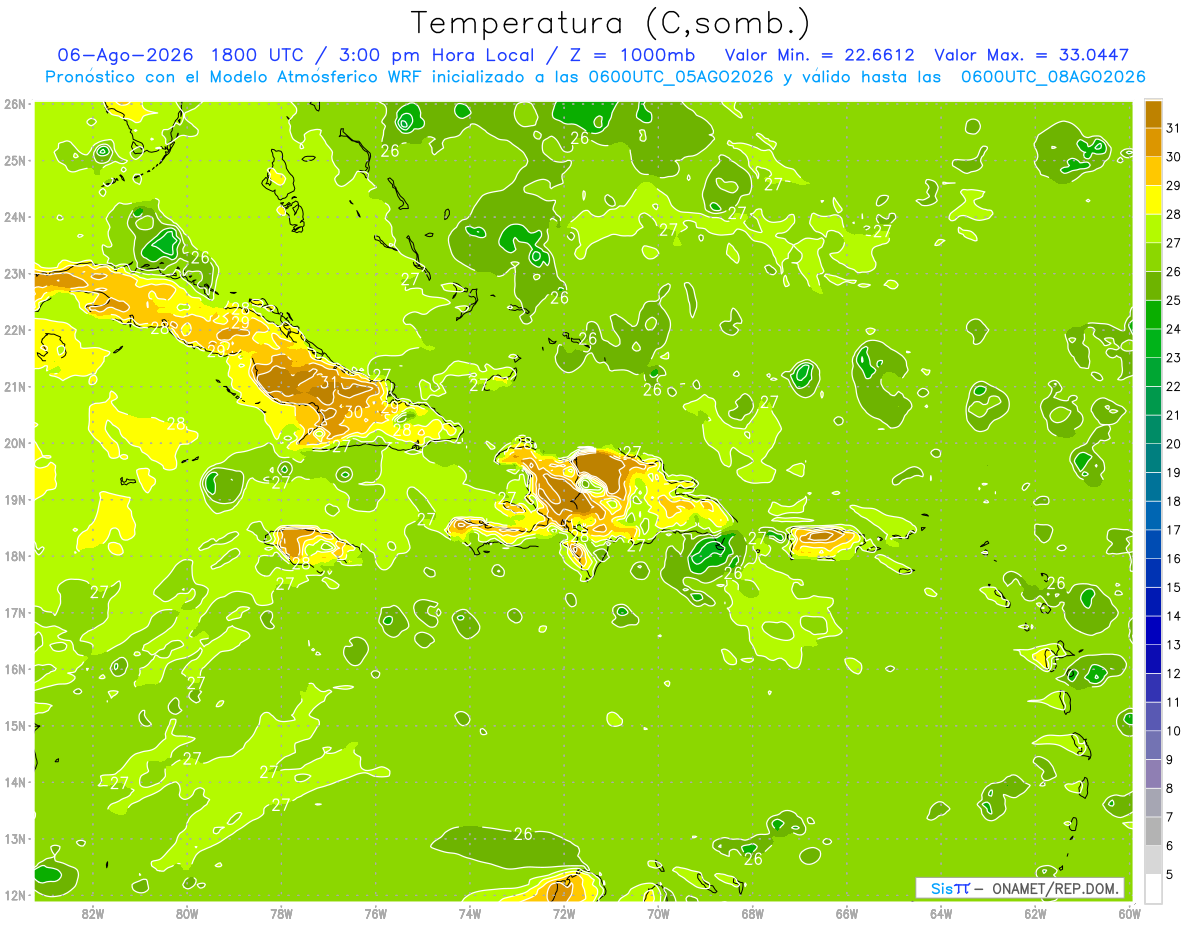
Task: Click the 62W longitude axis label
Action: [x=1035, y=913]
